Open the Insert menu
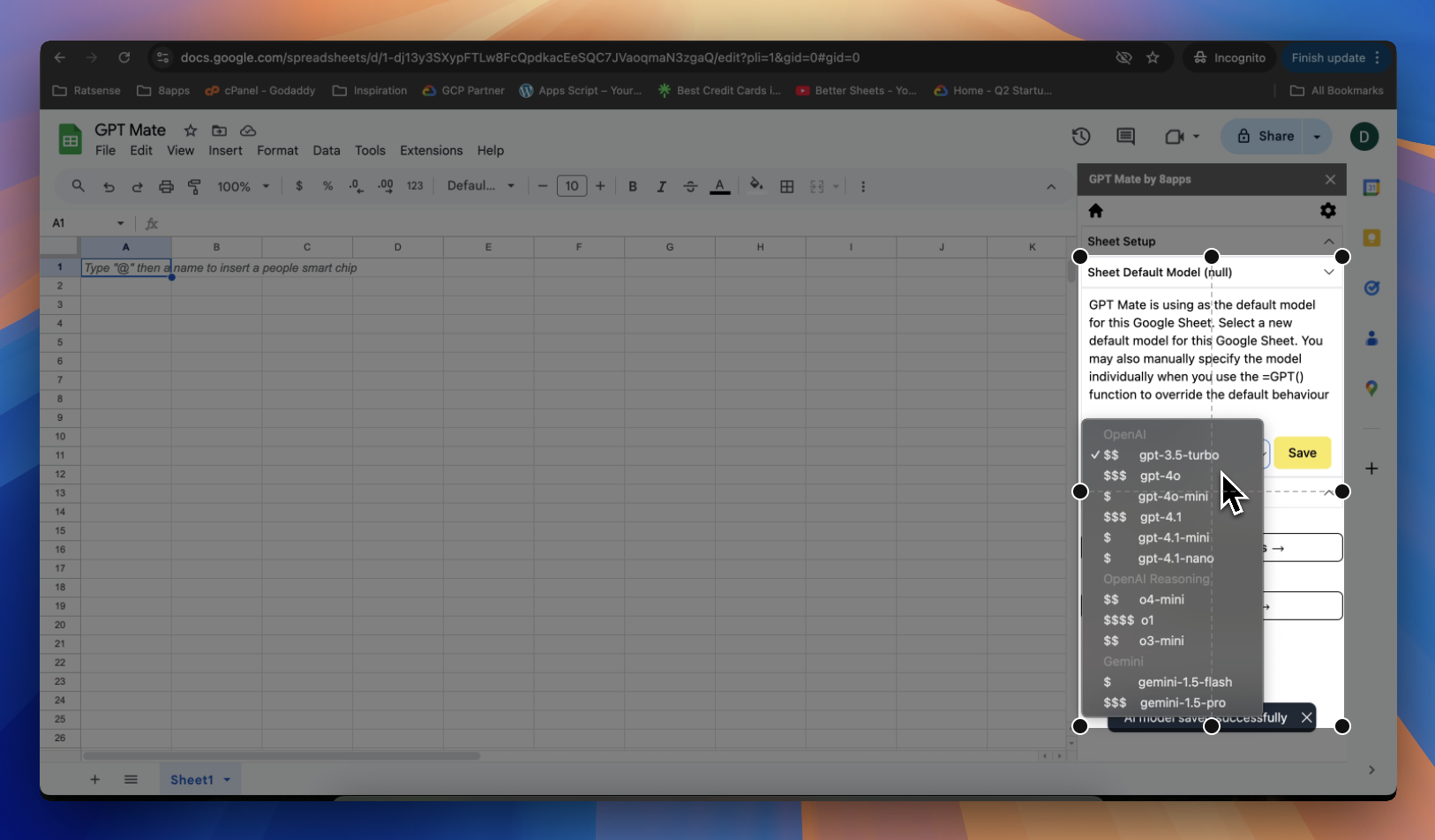This screenshot has height=840, width=1435. coord(225,150)
